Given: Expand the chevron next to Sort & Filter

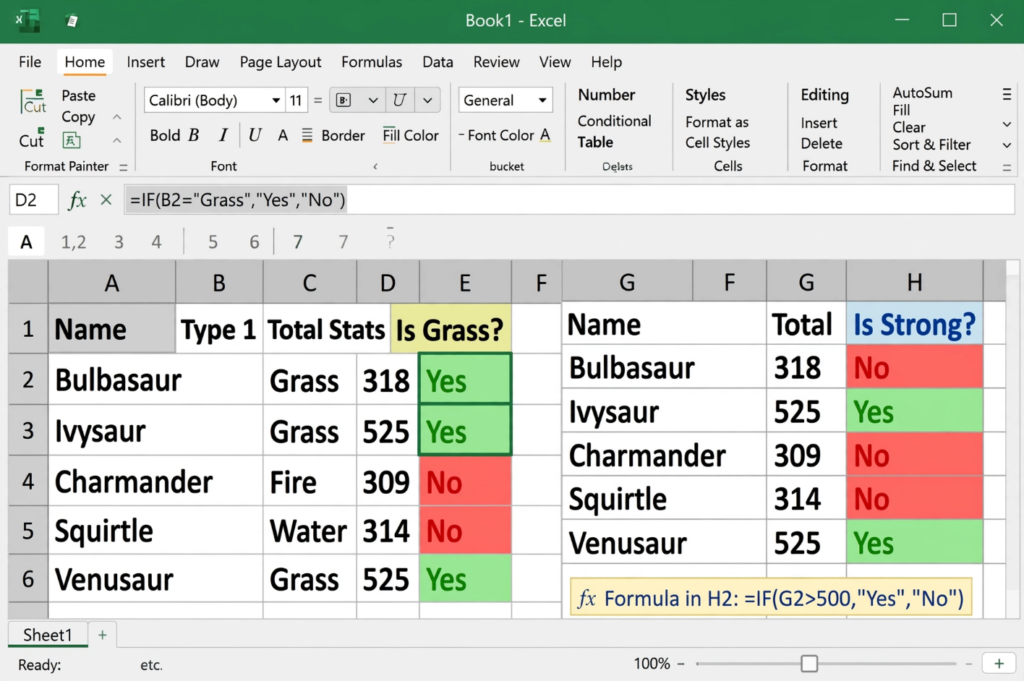Looking at the screenshot, I should (1007, 145).
